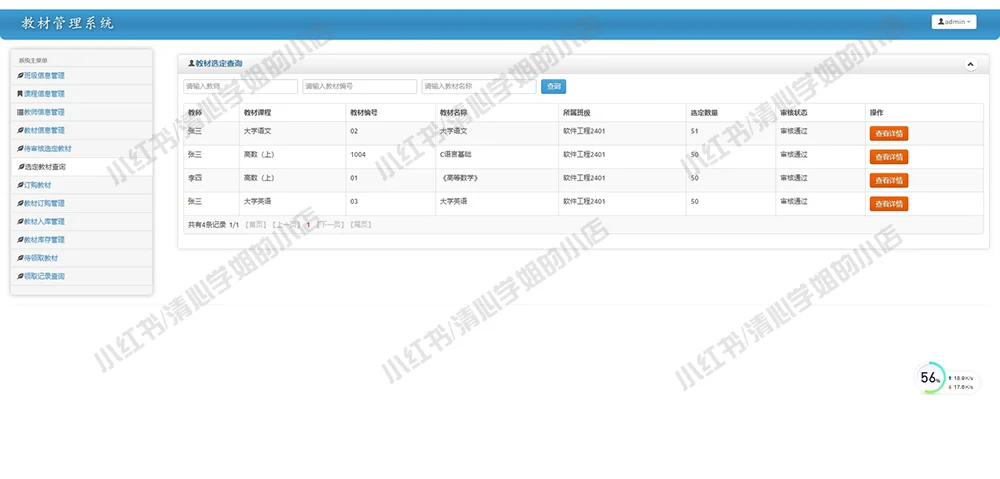The image size is (1000, 479).
Task: Focus the 请输入教材名称 search field
Action: point(479,86)
